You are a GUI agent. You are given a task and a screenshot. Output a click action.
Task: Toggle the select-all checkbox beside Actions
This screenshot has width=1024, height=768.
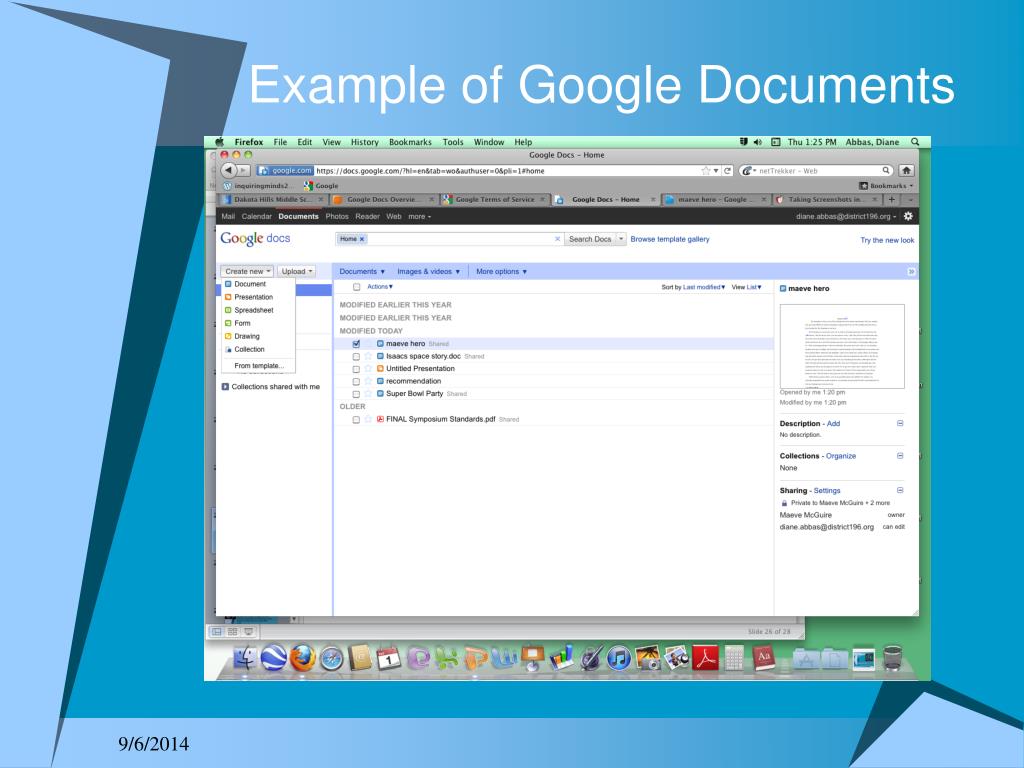[x=357, y=287]
